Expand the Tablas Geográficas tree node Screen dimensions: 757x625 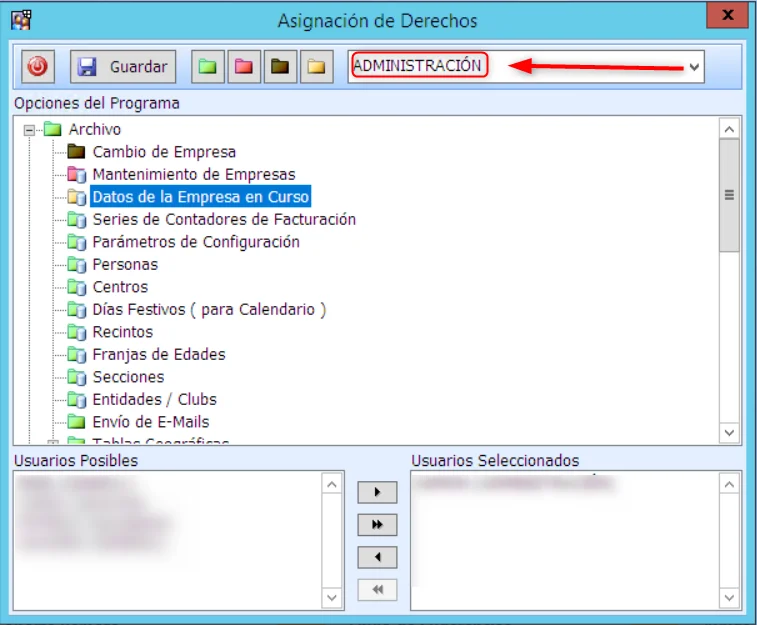53,443
